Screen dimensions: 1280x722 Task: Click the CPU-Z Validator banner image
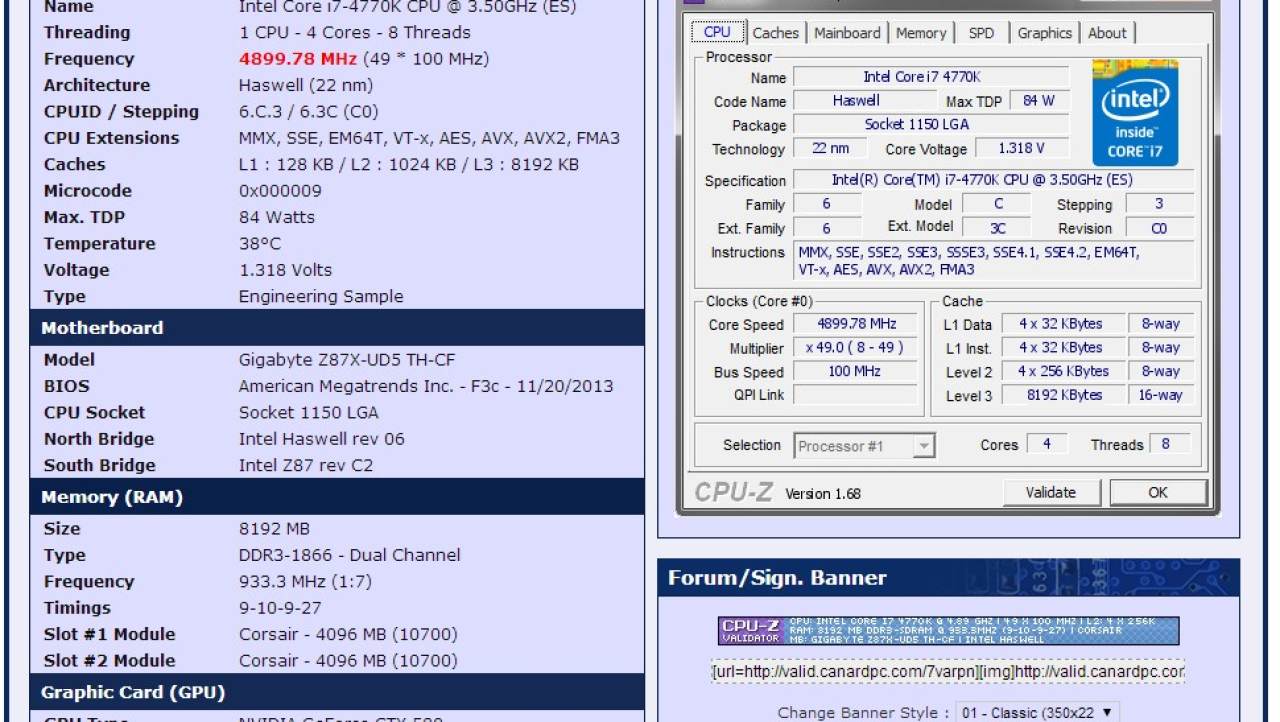coord(948,630)
